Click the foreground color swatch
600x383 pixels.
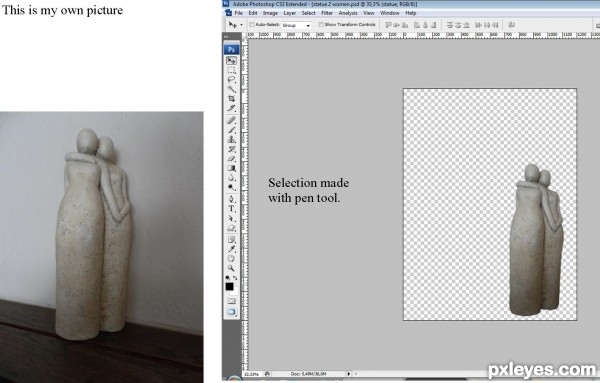(x=229, y=286)
